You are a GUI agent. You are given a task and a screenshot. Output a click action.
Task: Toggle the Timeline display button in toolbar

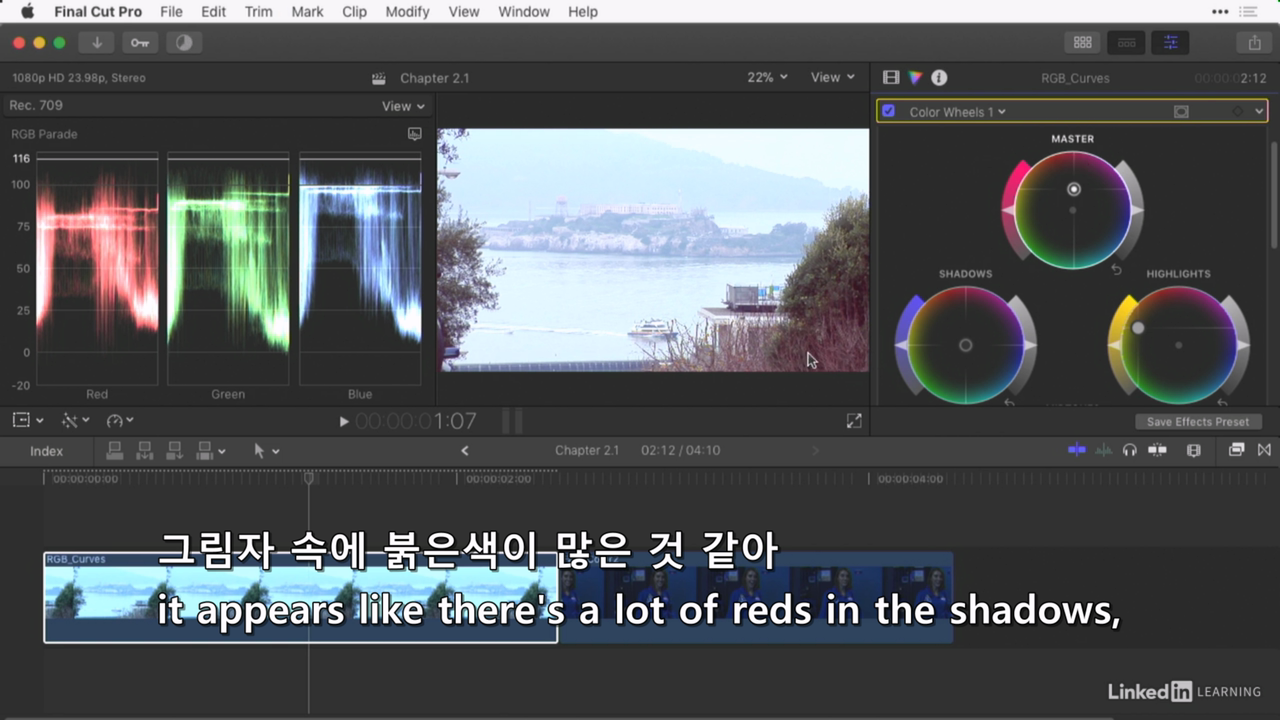coord(1126,43)
